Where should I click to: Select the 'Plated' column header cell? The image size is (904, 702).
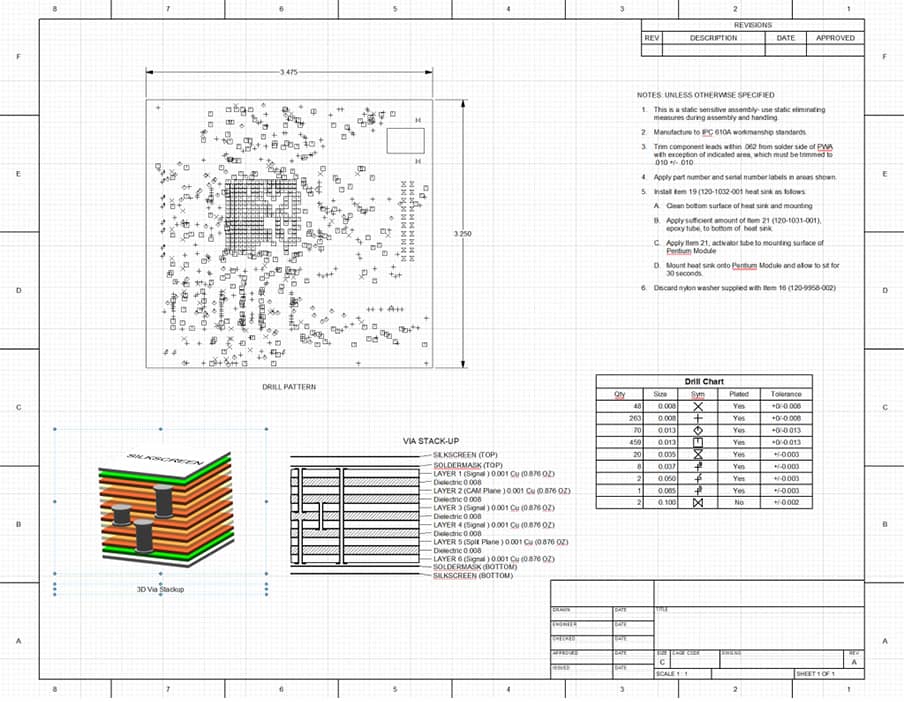tap(738, 394)
